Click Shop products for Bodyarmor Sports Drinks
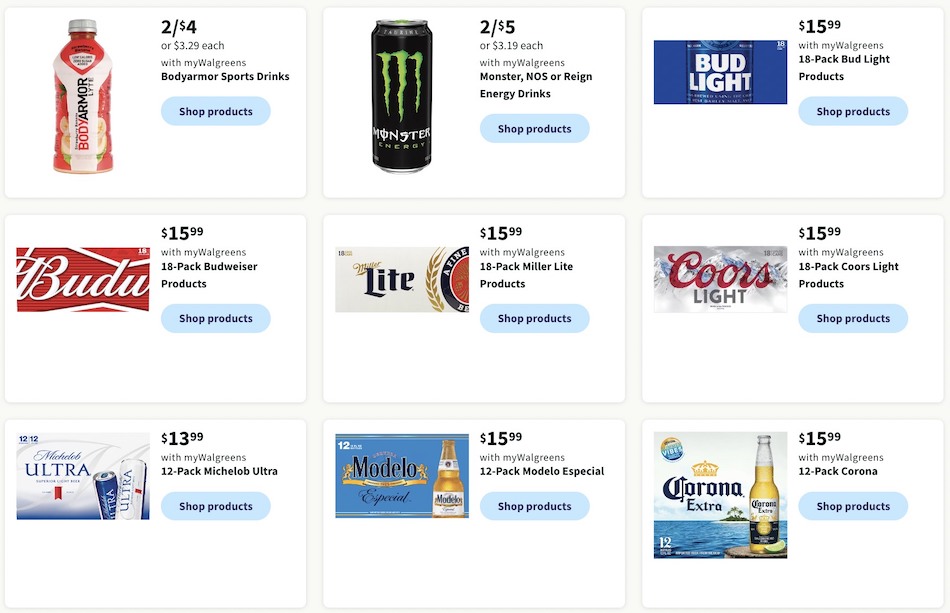 215,111
